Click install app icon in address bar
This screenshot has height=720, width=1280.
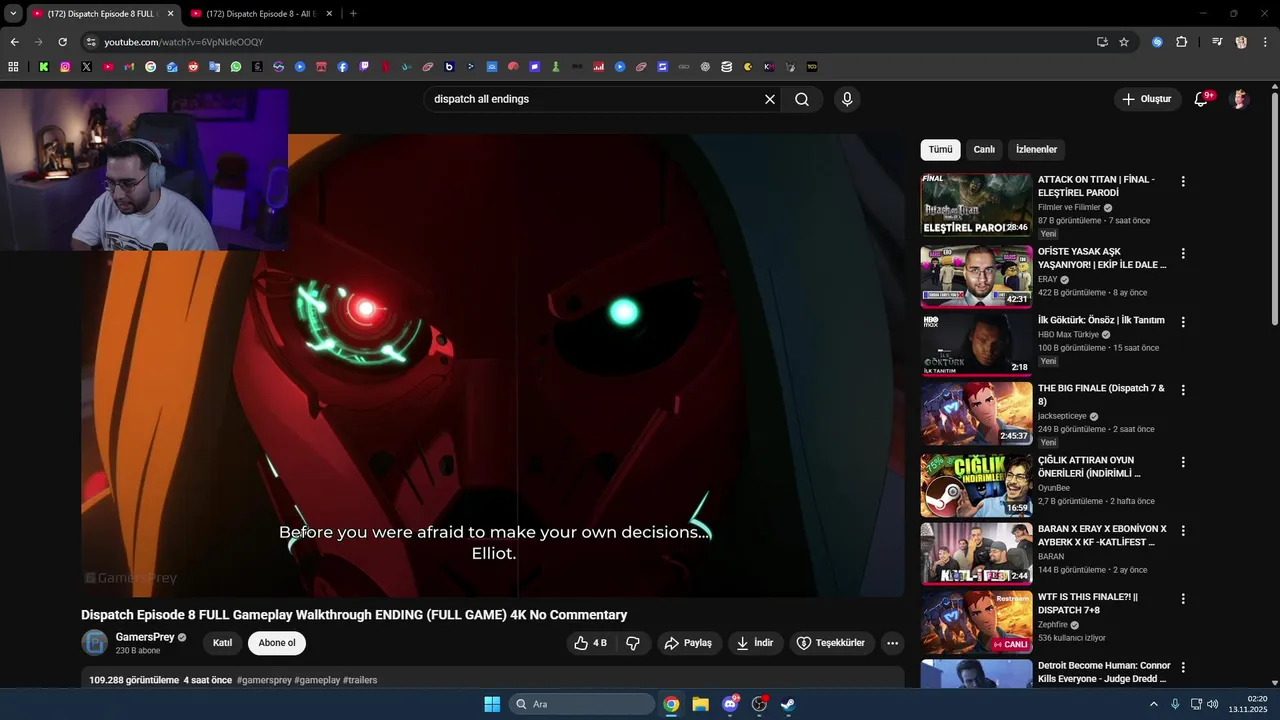pyautogui.click(x=1102, y=42)
